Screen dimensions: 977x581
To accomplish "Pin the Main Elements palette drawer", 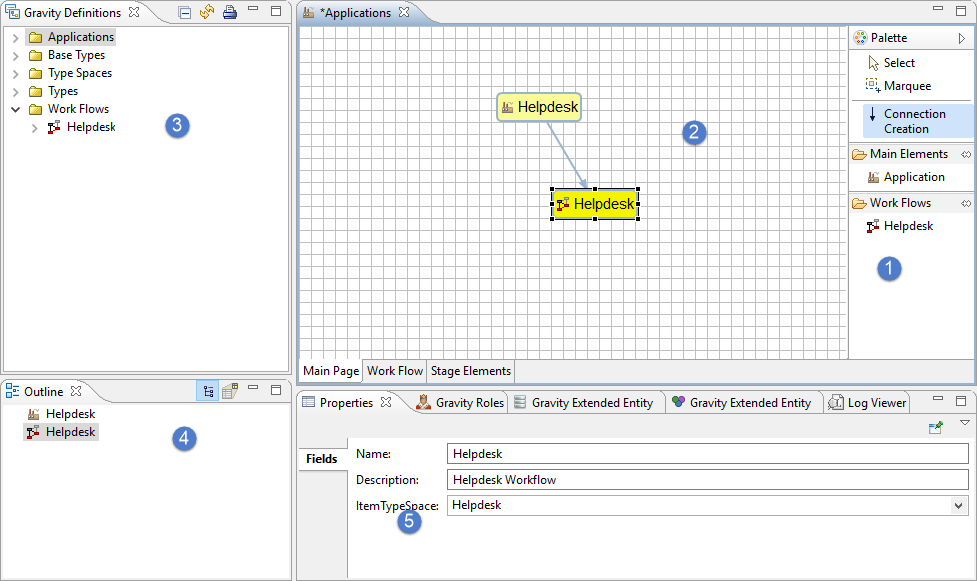I will click(x=966, y=155).
